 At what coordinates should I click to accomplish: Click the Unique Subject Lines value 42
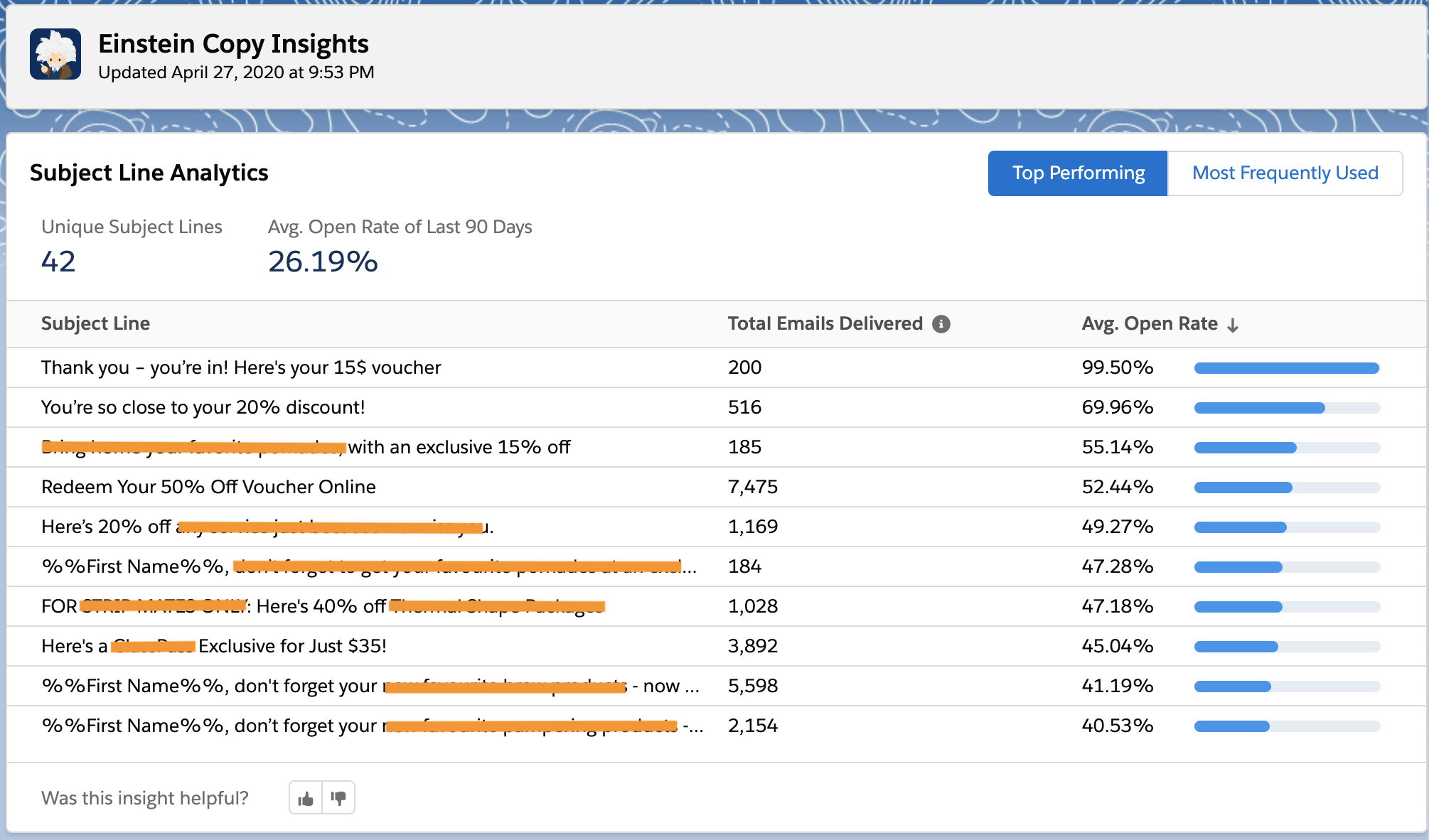59,261
